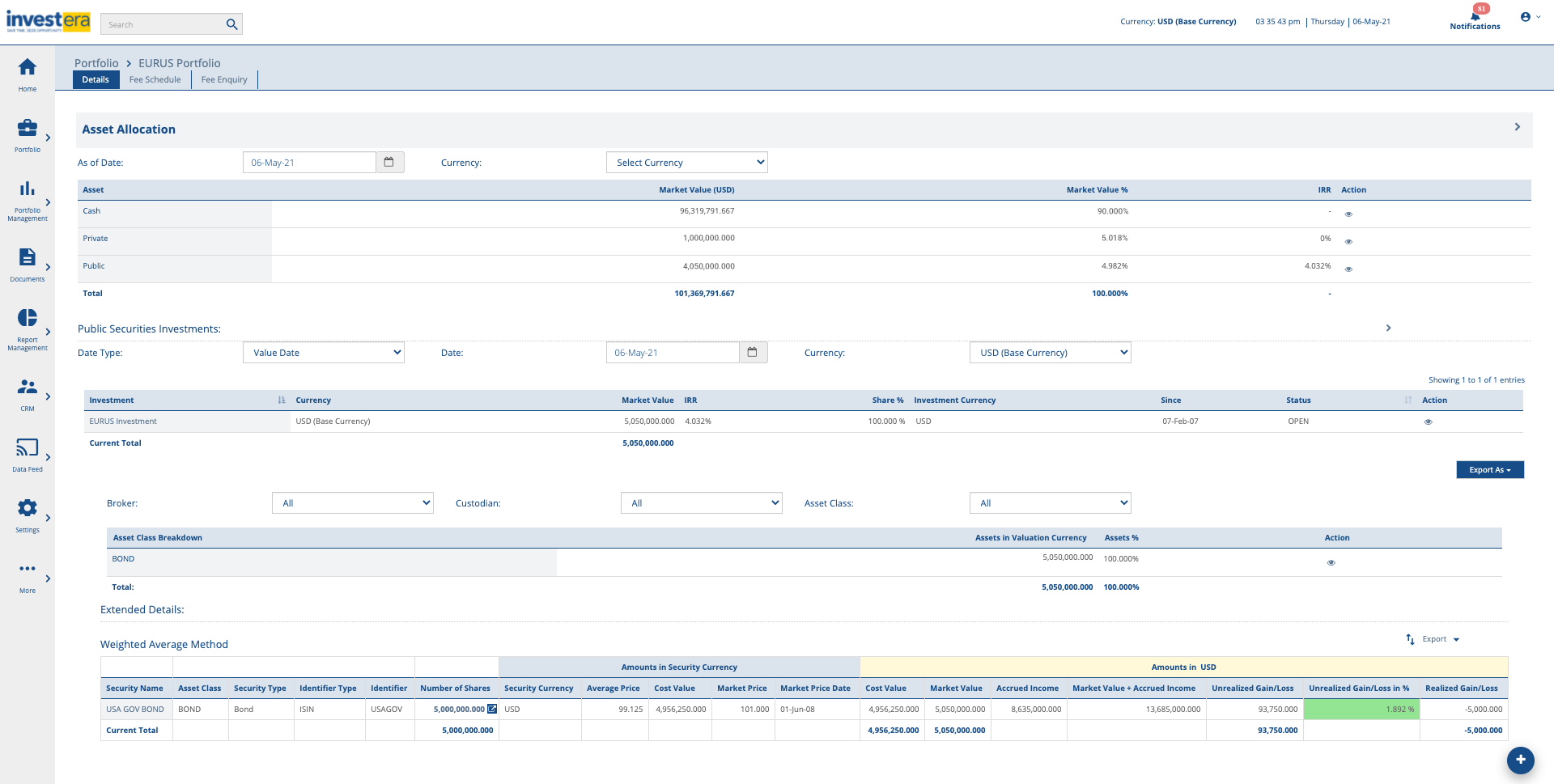View Public asset details with eye icon
1554x784 pixels.
(1348, 268)
